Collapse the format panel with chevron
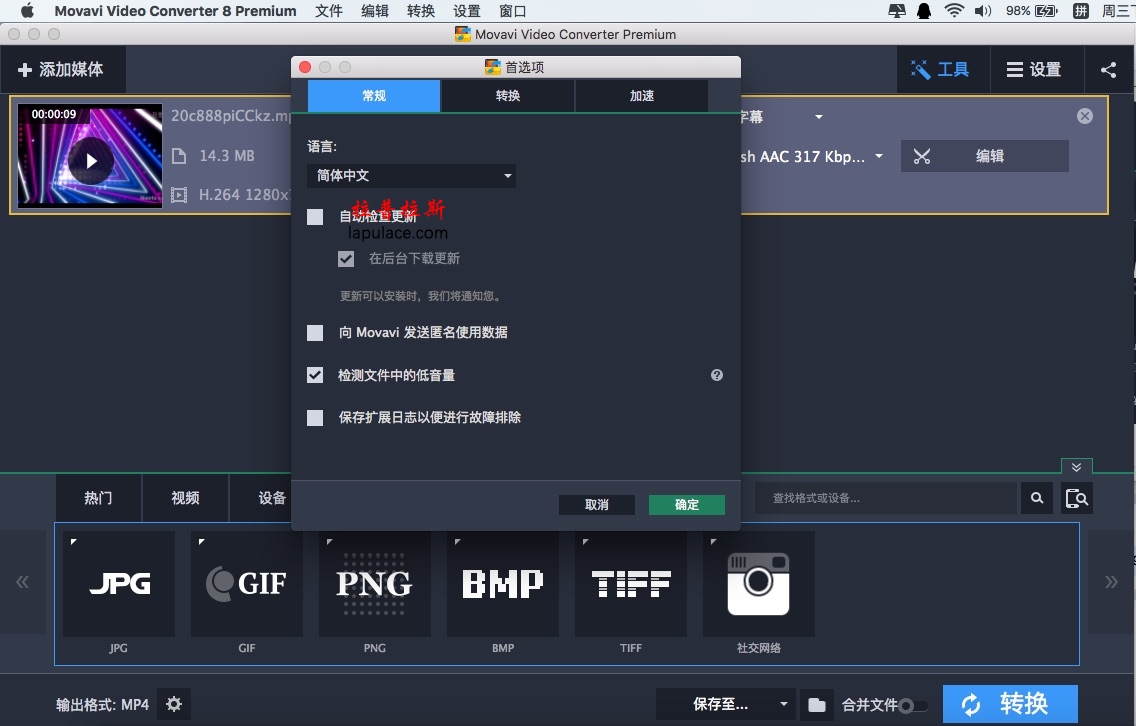Image resolution: width=1136 pixels, height=726 pixels. 1076,467
